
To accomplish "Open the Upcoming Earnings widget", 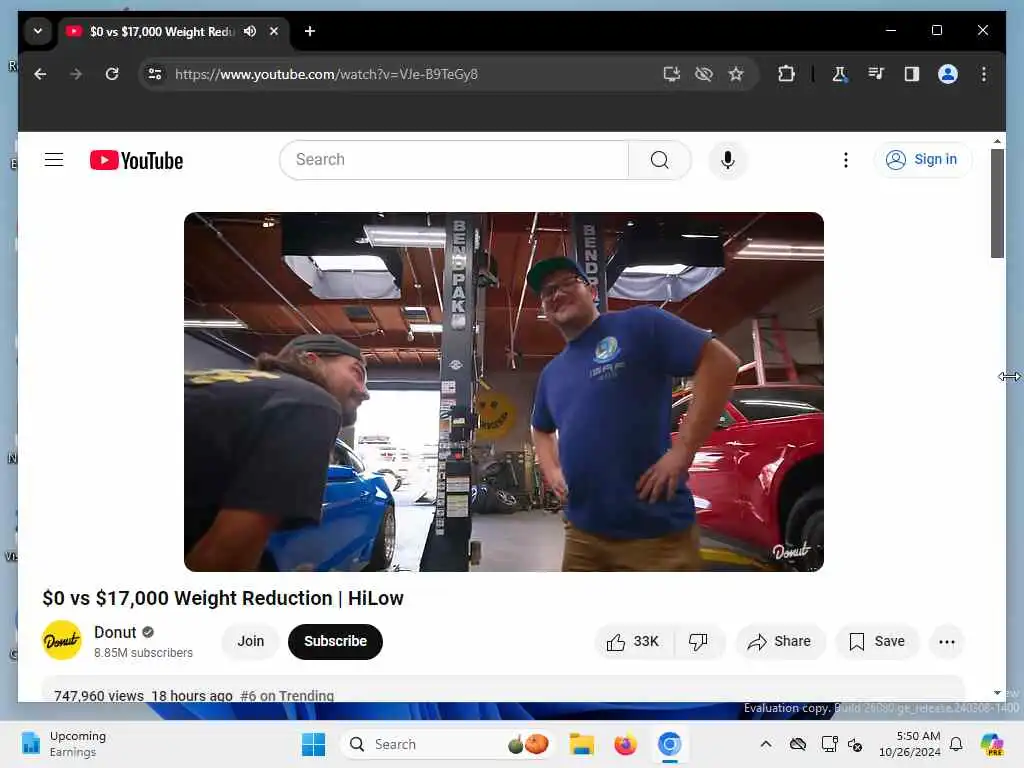I will click(x=63, y=744).
